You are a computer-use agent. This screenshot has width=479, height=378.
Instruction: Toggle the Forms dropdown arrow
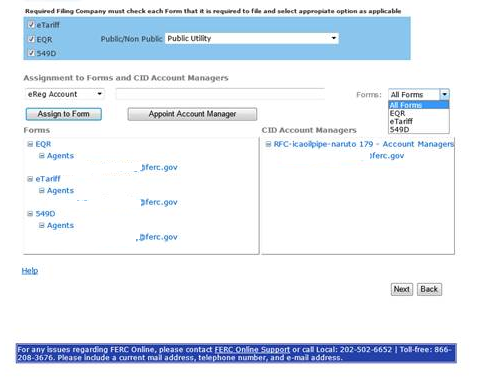444,94
